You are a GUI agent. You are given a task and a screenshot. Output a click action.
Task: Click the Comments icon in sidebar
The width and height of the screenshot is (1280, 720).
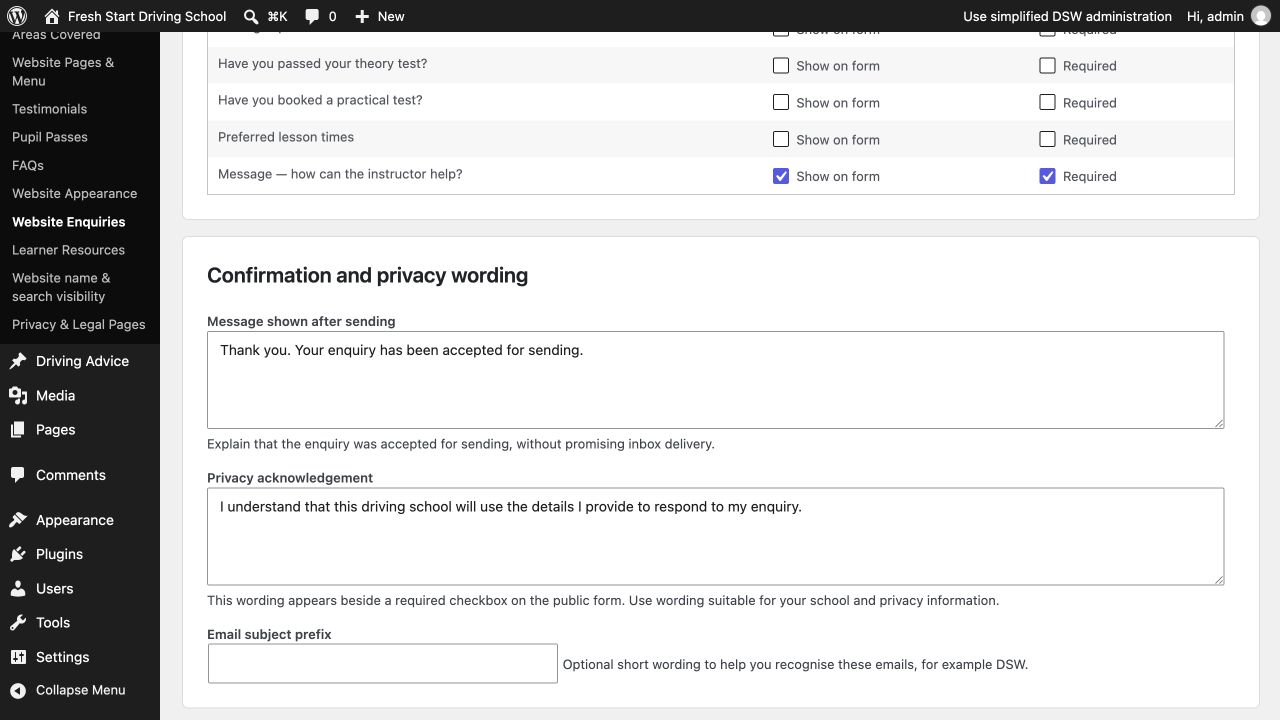click(x=18, y=475)
